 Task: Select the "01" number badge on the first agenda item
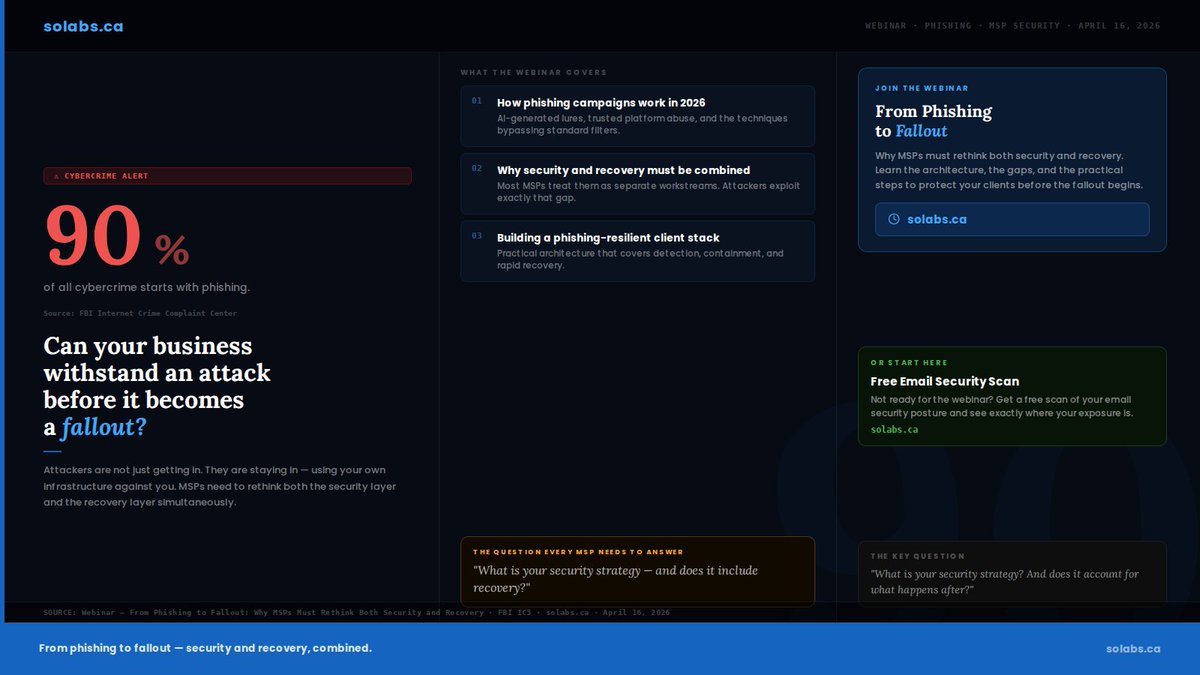tap(477, 102)
